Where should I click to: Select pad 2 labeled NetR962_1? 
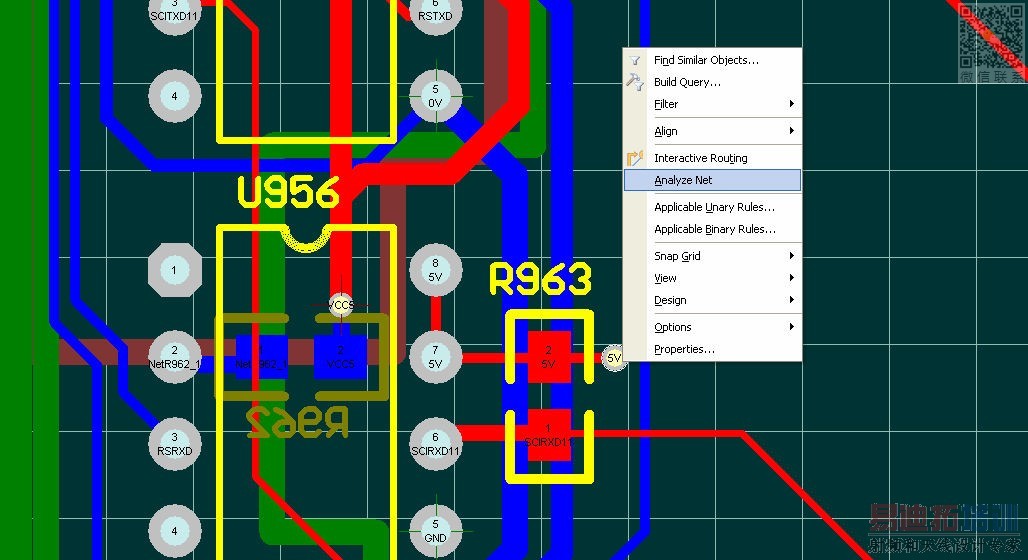[x=174, y=357]
